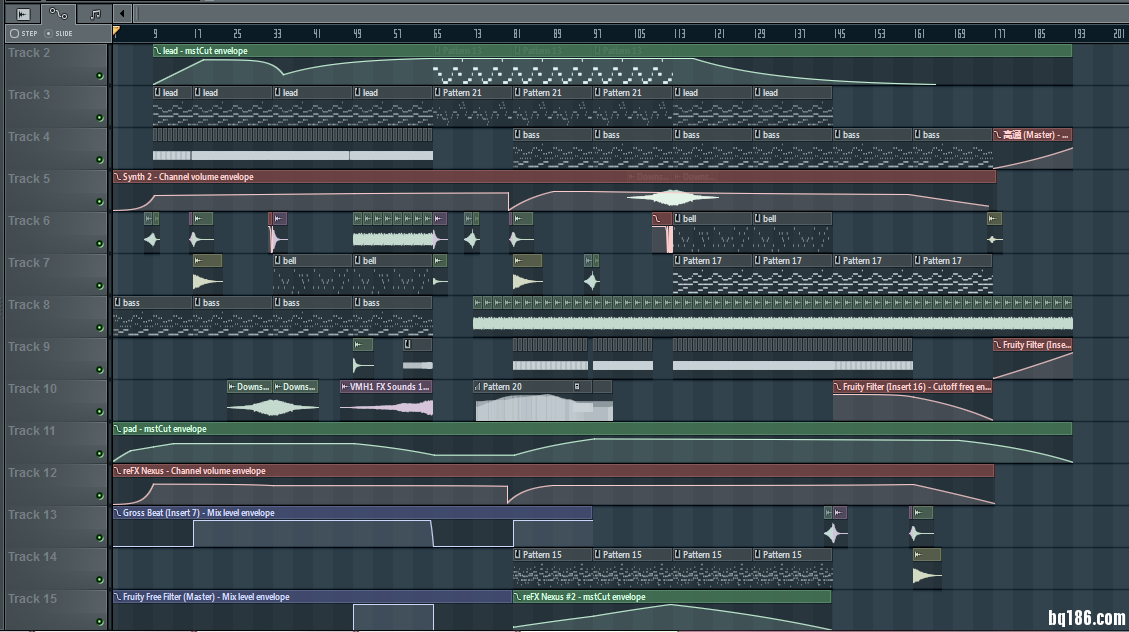Click the left arrow beside the scrollbar
This screenshot has height=632, width=1129.
[122, 14]
